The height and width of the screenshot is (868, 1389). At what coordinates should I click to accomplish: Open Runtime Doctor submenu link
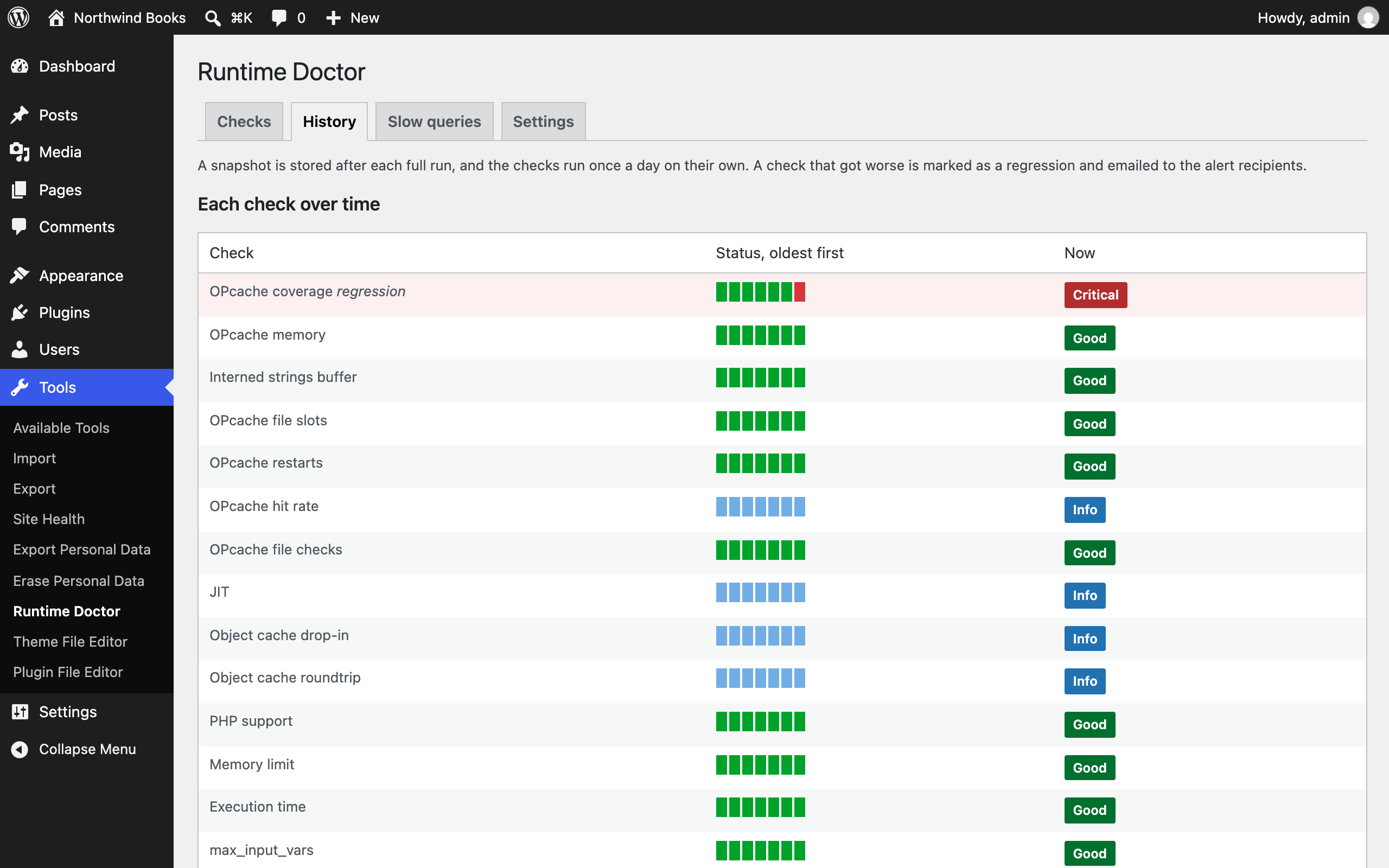point(67,611)
